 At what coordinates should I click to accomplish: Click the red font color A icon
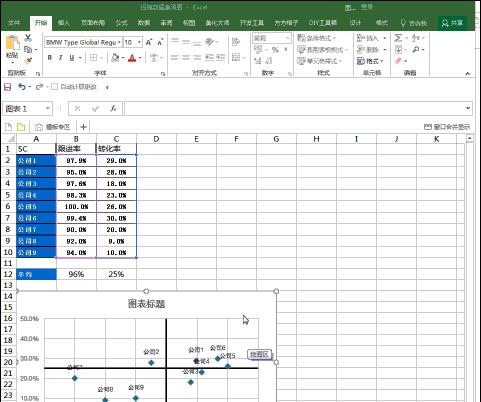132,58
